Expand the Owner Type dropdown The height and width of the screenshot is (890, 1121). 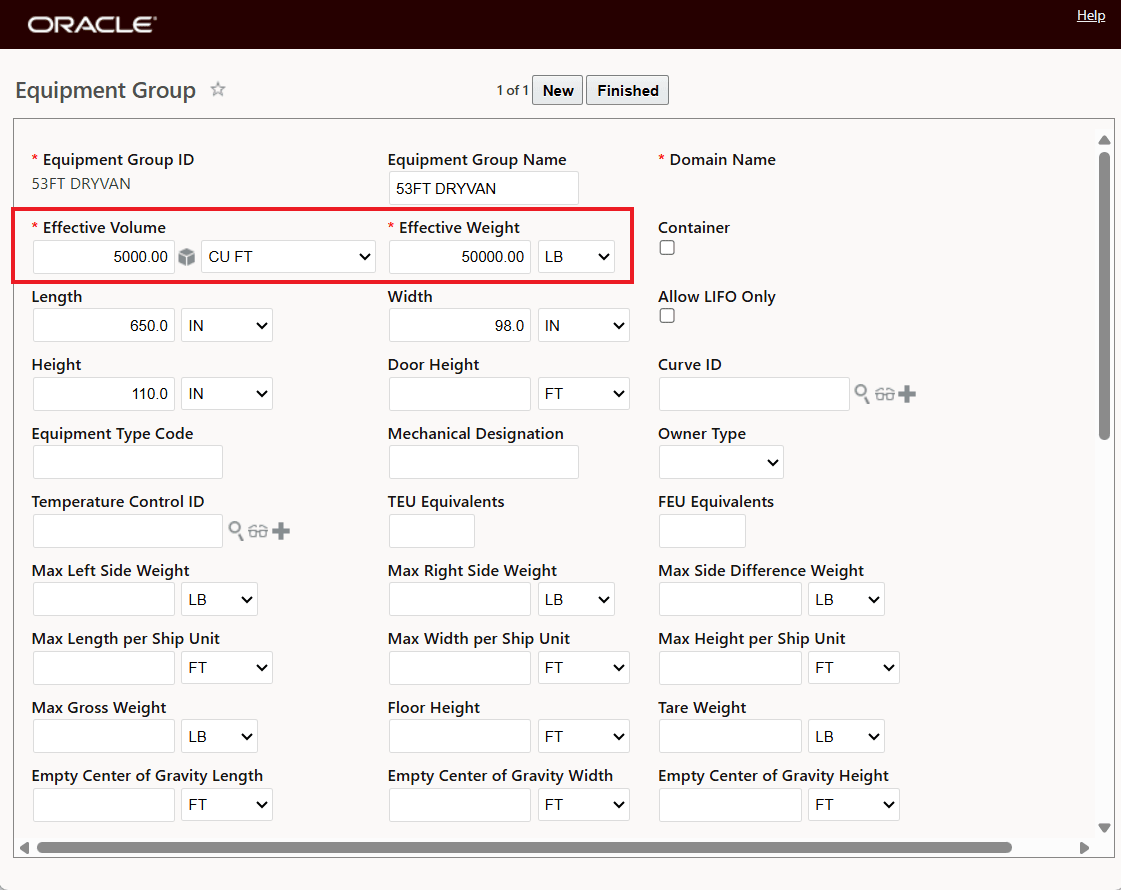point(721,463)
